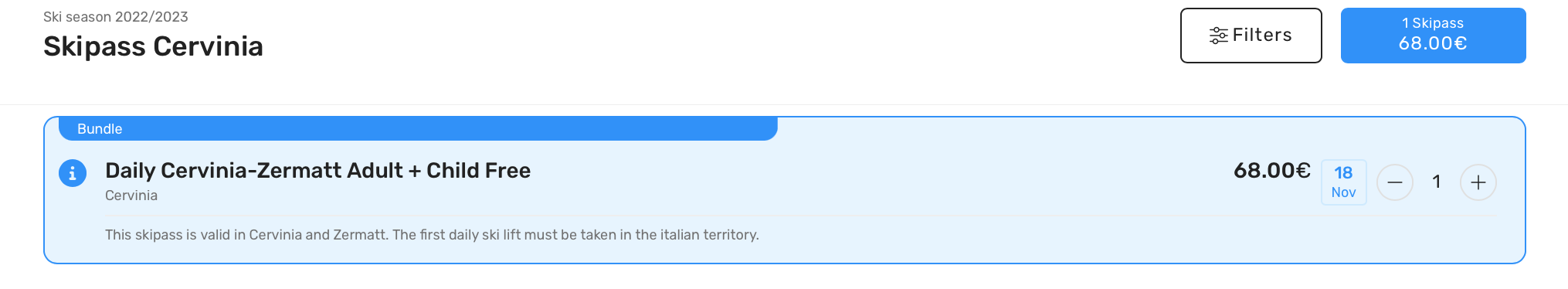Click the quantity value 1 between the steppers

pos(1437,182)
